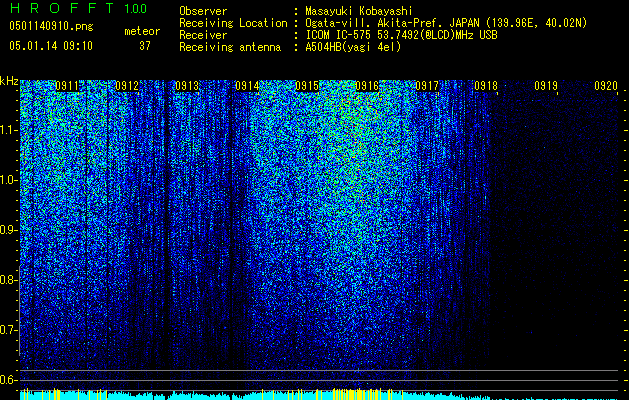Click the ICOM IC-575 receiver text
Screen dimensions: 629x400
(x=401, y=35)
